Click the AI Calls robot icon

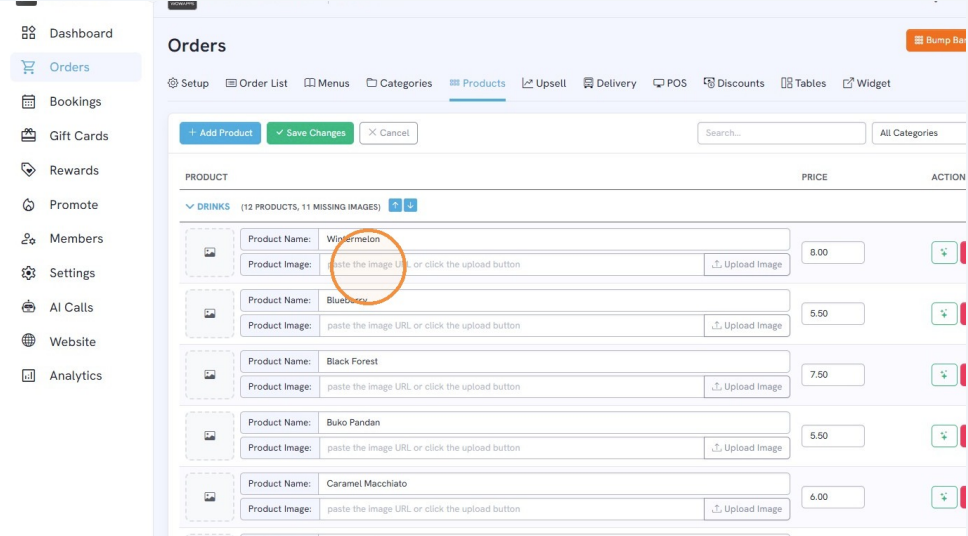28,307
